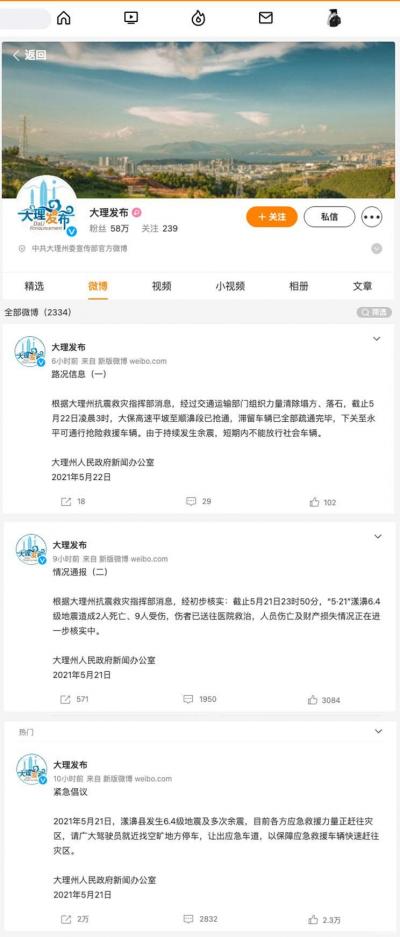Open the user avatar in the top bar
The width and height of the screenshot is (400, 937).
click(x=334, y=19)
